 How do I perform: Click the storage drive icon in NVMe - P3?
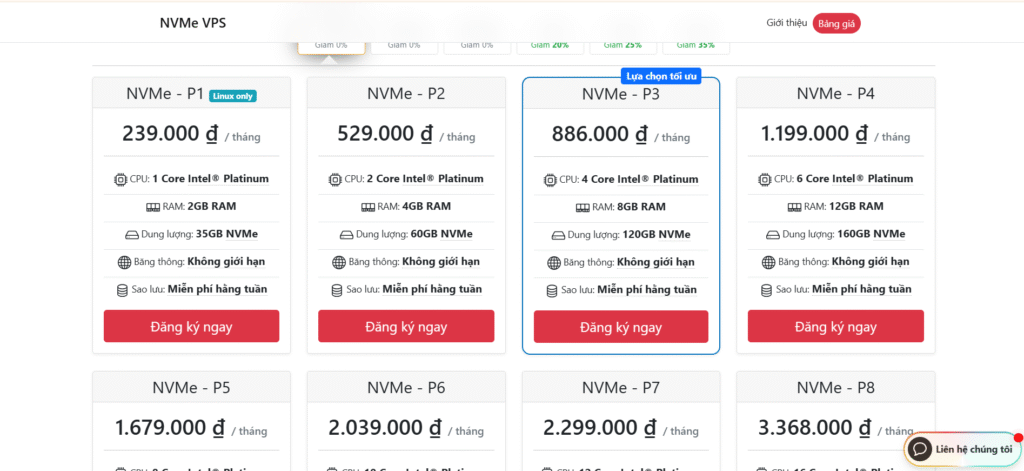558,235
